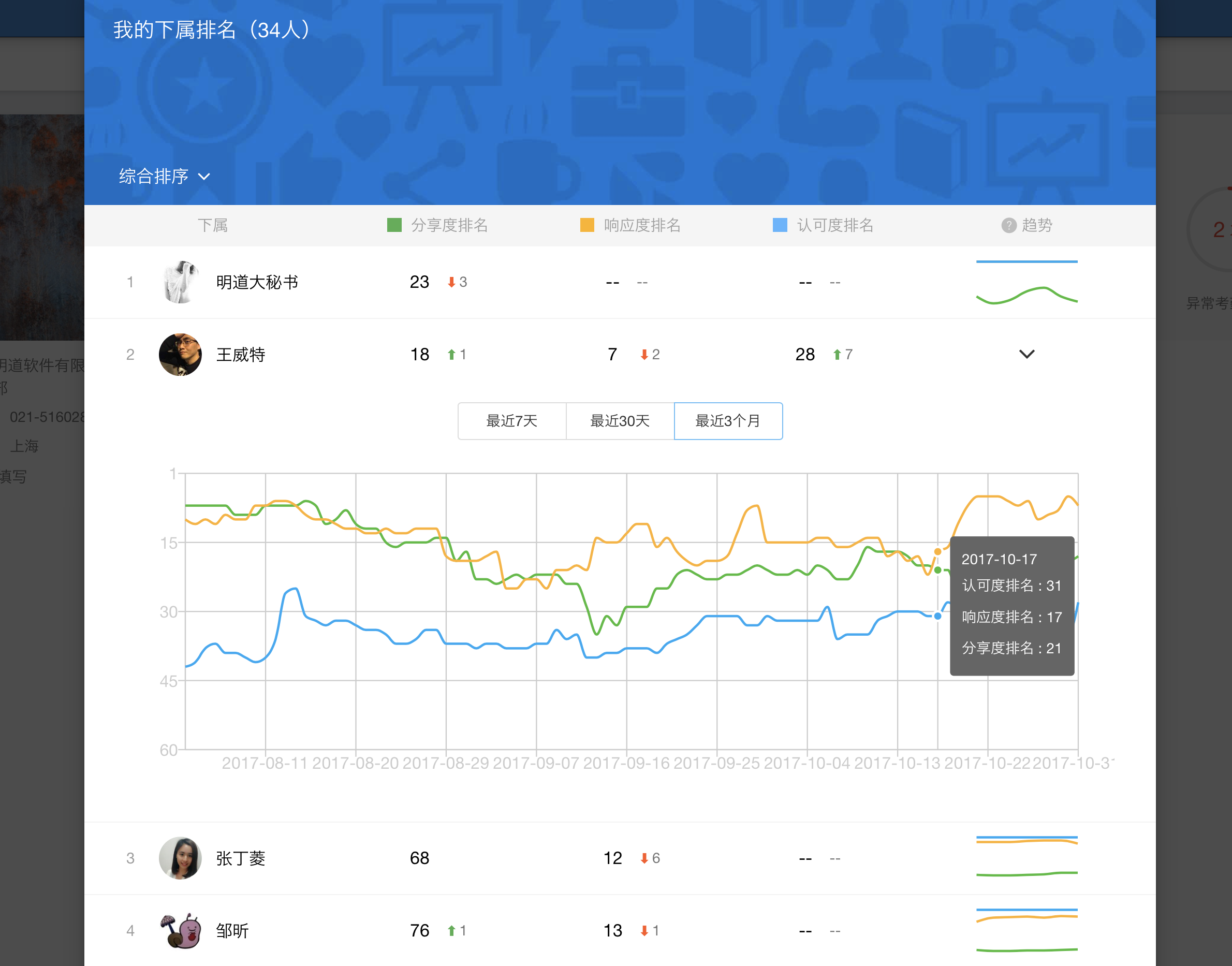Open the 综合排序 sort dropdown
This screenshot has width=1232, height=966.
click(x=165, y=177)
